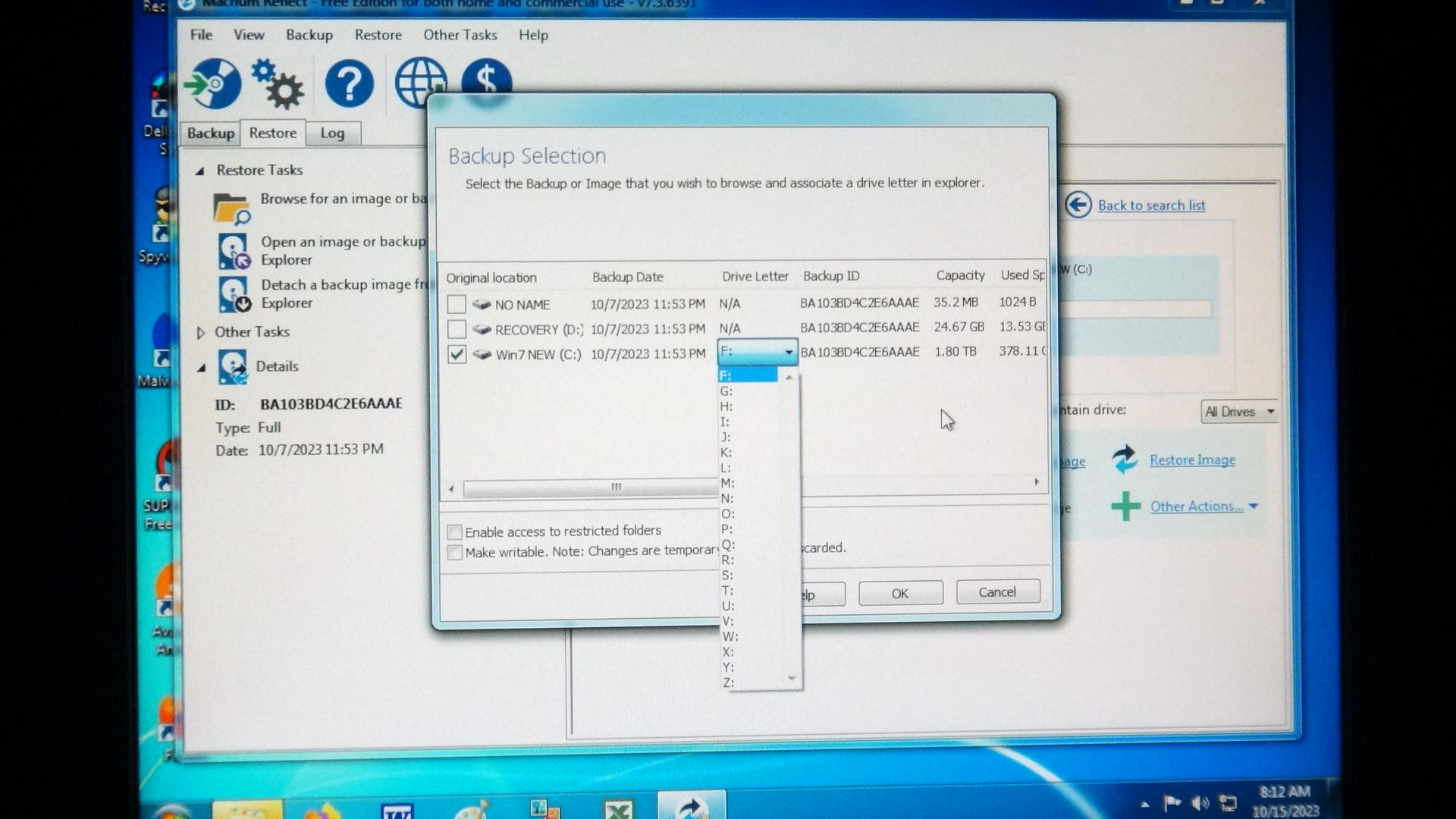
Task: Click the disk image backup toolbar icon
Action: pyautogui.click(x=212, y=83)
